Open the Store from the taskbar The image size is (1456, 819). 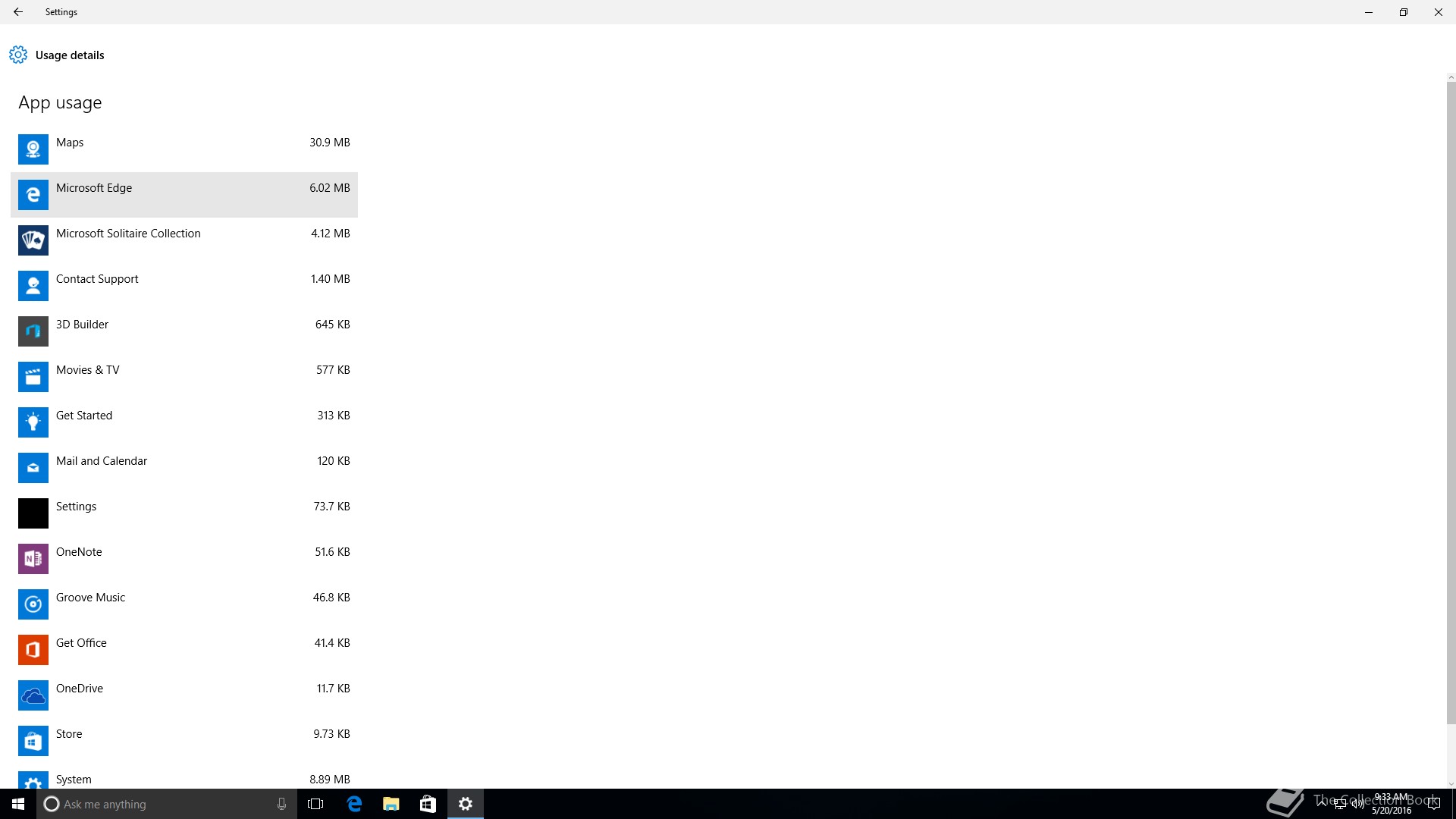click(x=428, y=804)
